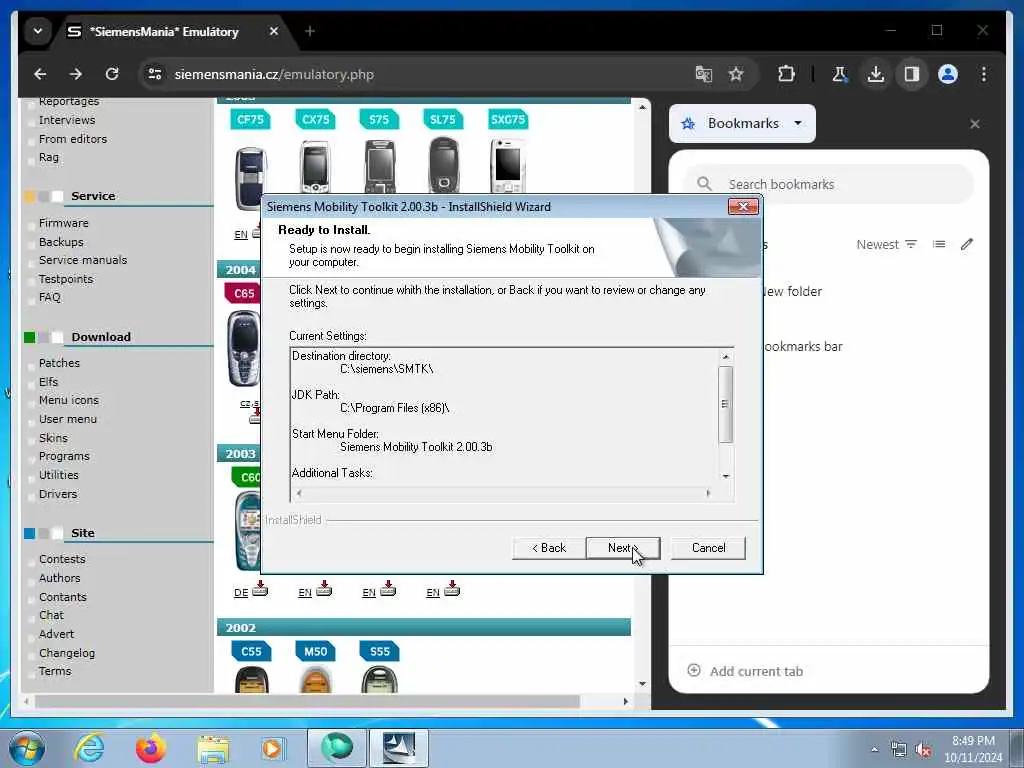Select the CF75 phone label
1024x768 pixels.
click(x=250, y=120)
